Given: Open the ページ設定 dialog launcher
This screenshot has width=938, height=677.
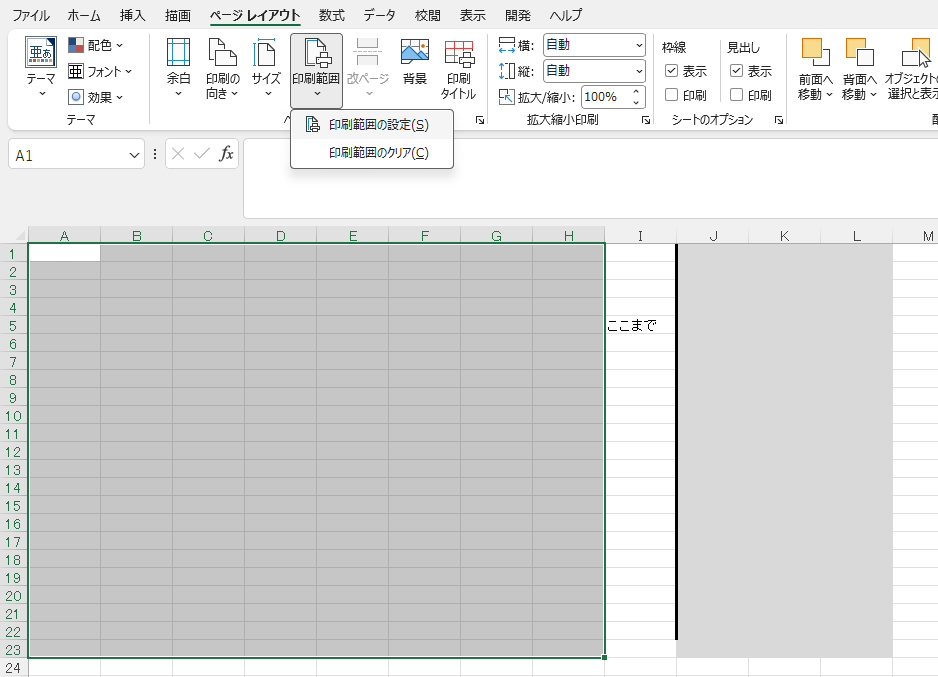Looking at the screenshot, I should pos(480,120).
